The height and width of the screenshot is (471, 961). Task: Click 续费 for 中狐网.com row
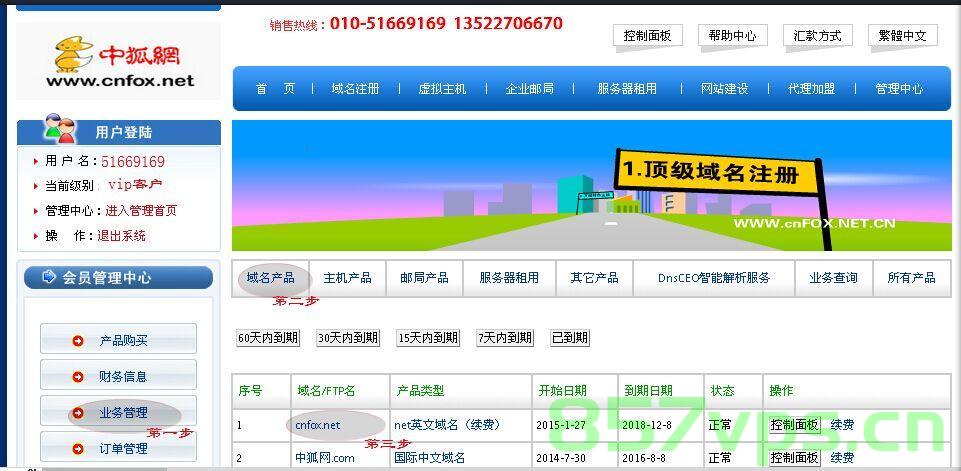point(842,458)
